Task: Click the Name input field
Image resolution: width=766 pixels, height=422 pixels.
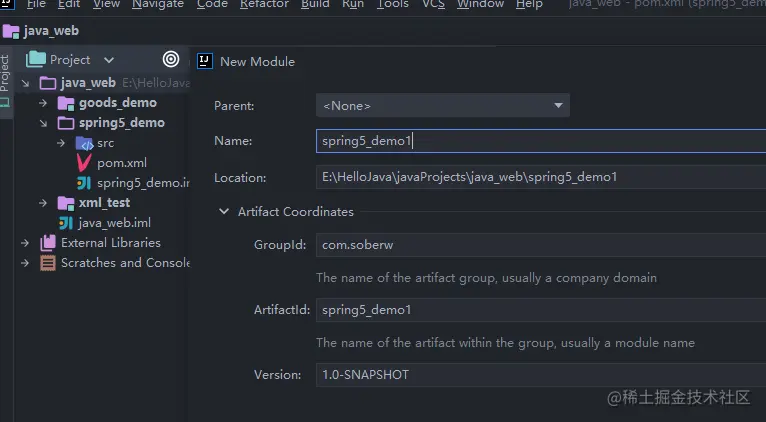Action: 541,141
